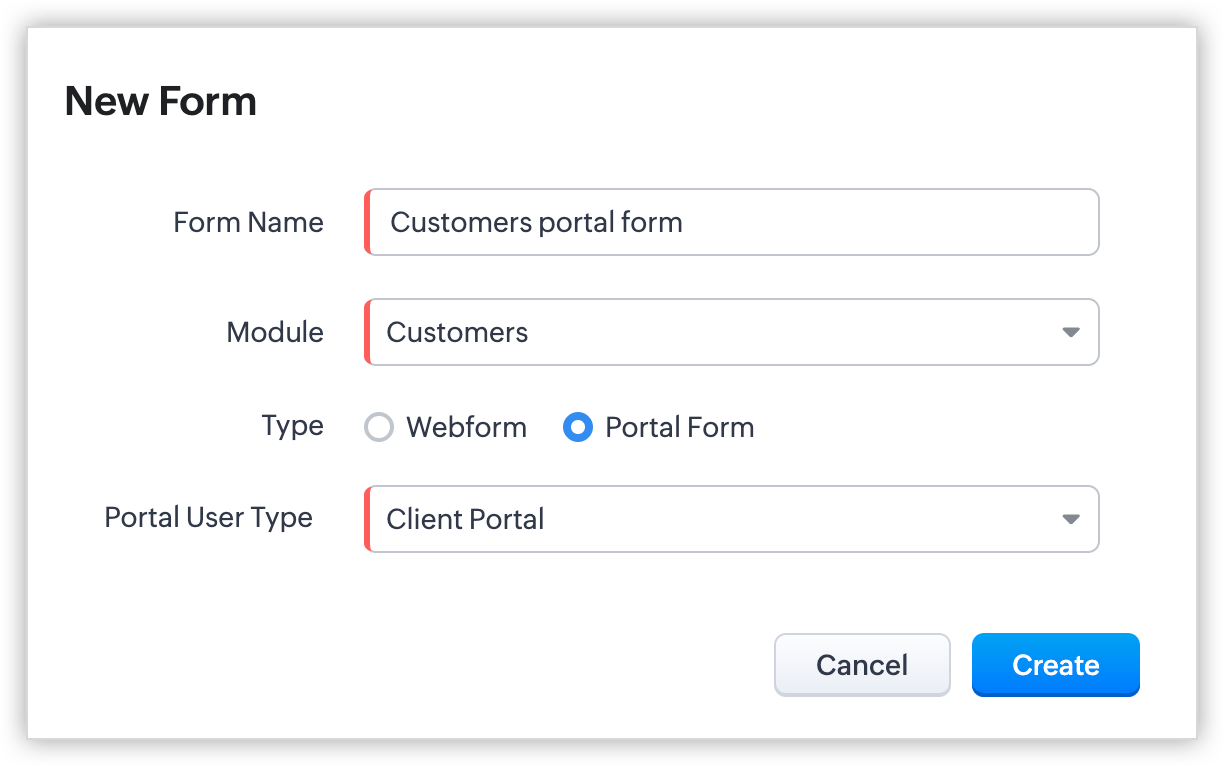Click the red required marker on Module
1224x766 pixels.
pos(367,332)
